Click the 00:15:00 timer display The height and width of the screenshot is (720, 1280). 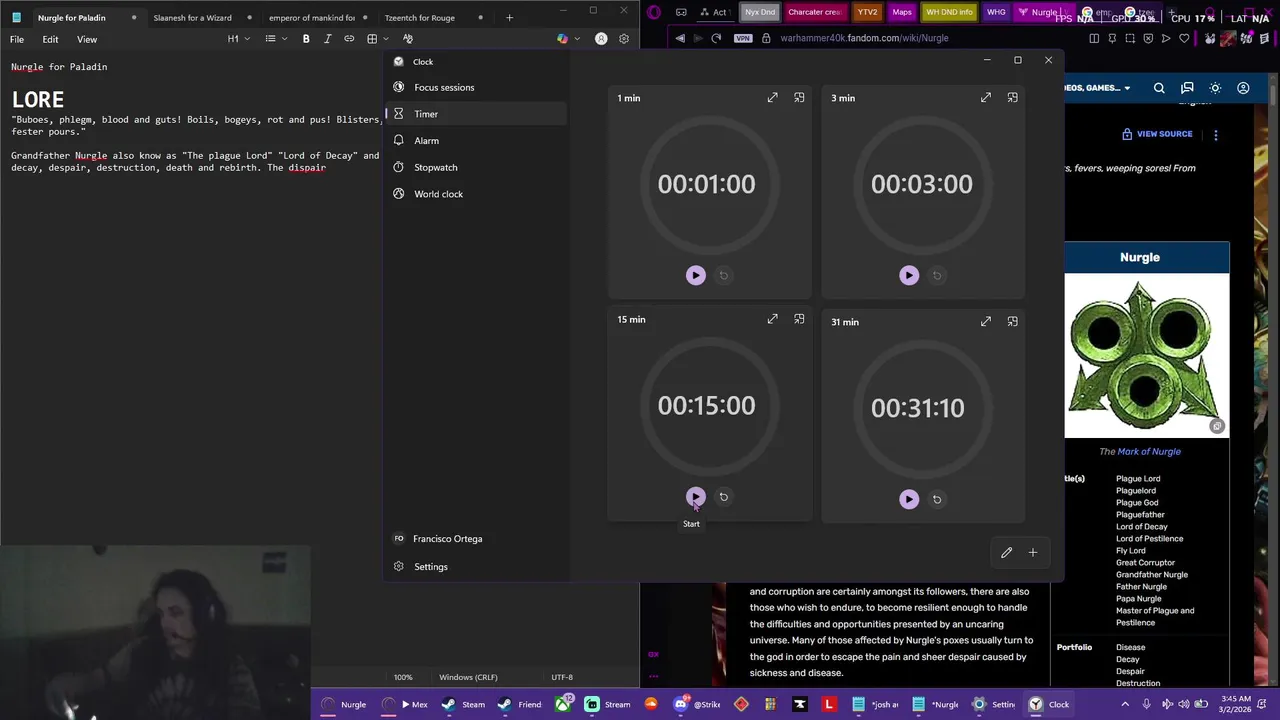706,406
